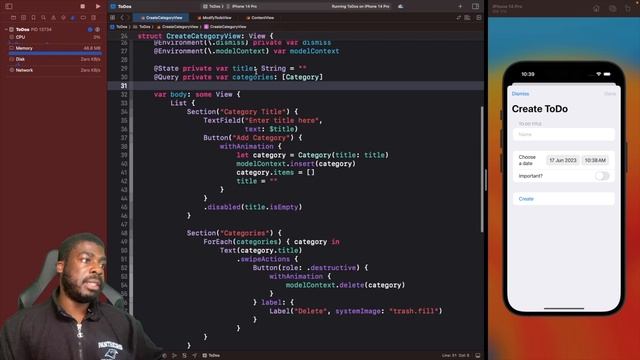640x360 pixels.
Task: Open the 17 Jun 2023 date picker
Action: tap(562, 160)
